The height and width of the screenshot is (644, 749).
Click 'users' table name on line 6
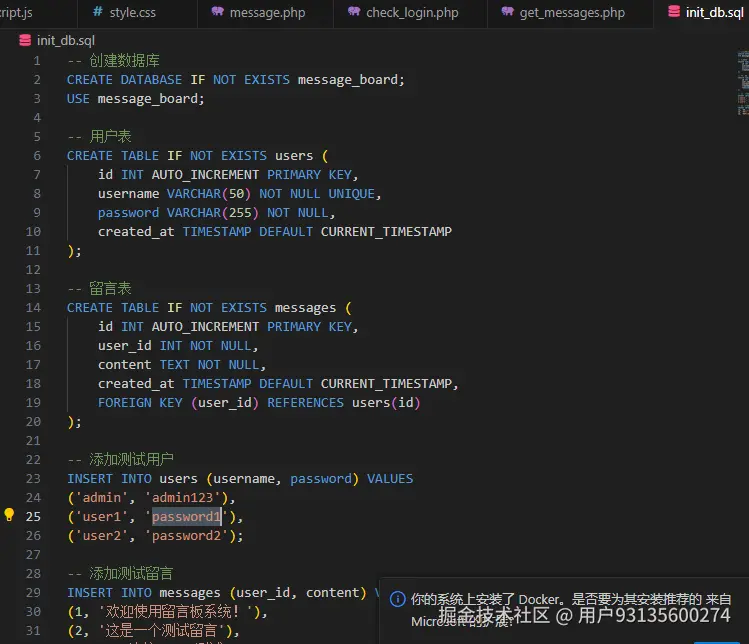tap(294, 156)
